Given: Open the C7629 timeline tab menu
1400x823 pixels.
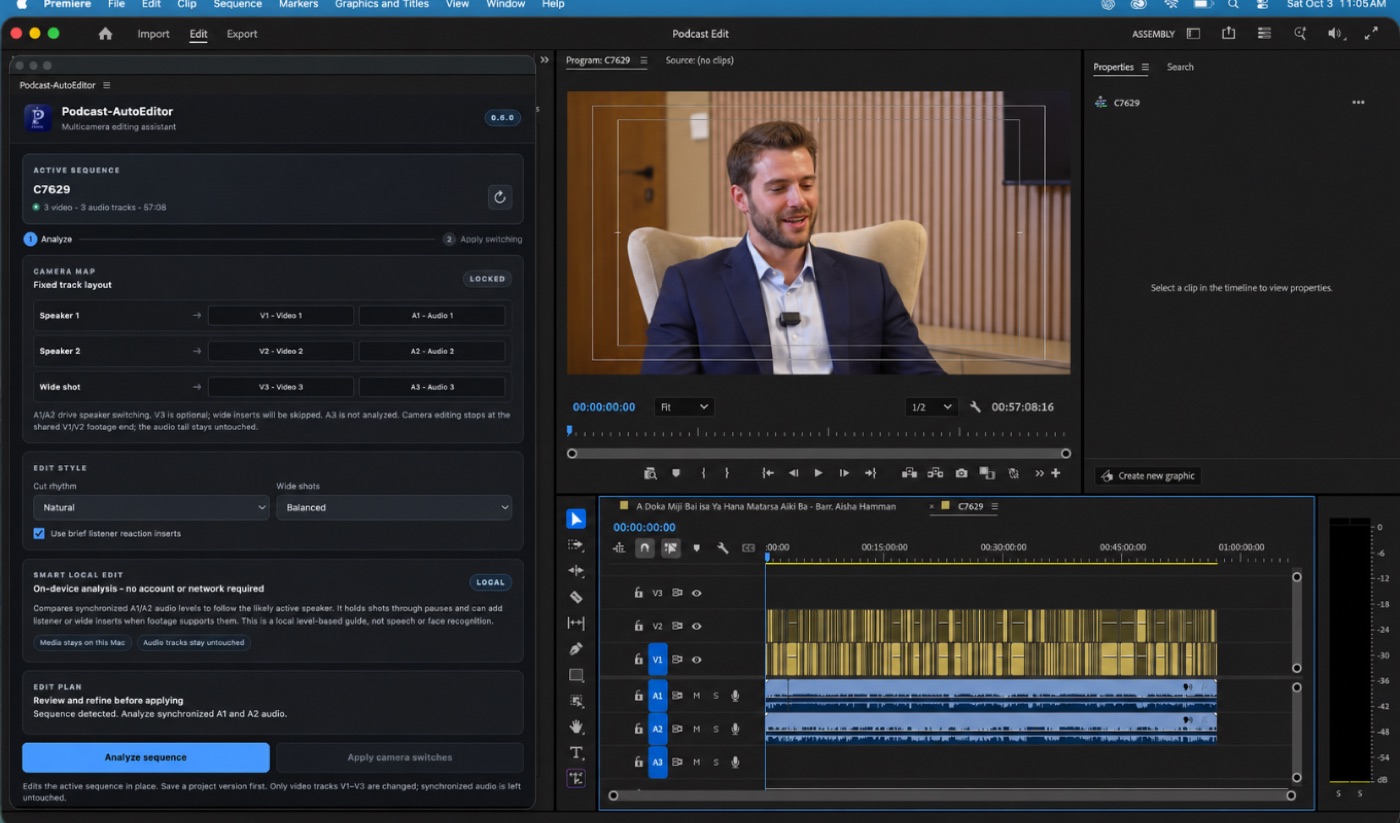Looking at the screenshot, I should pyautogui.click(x=994, y=506).
